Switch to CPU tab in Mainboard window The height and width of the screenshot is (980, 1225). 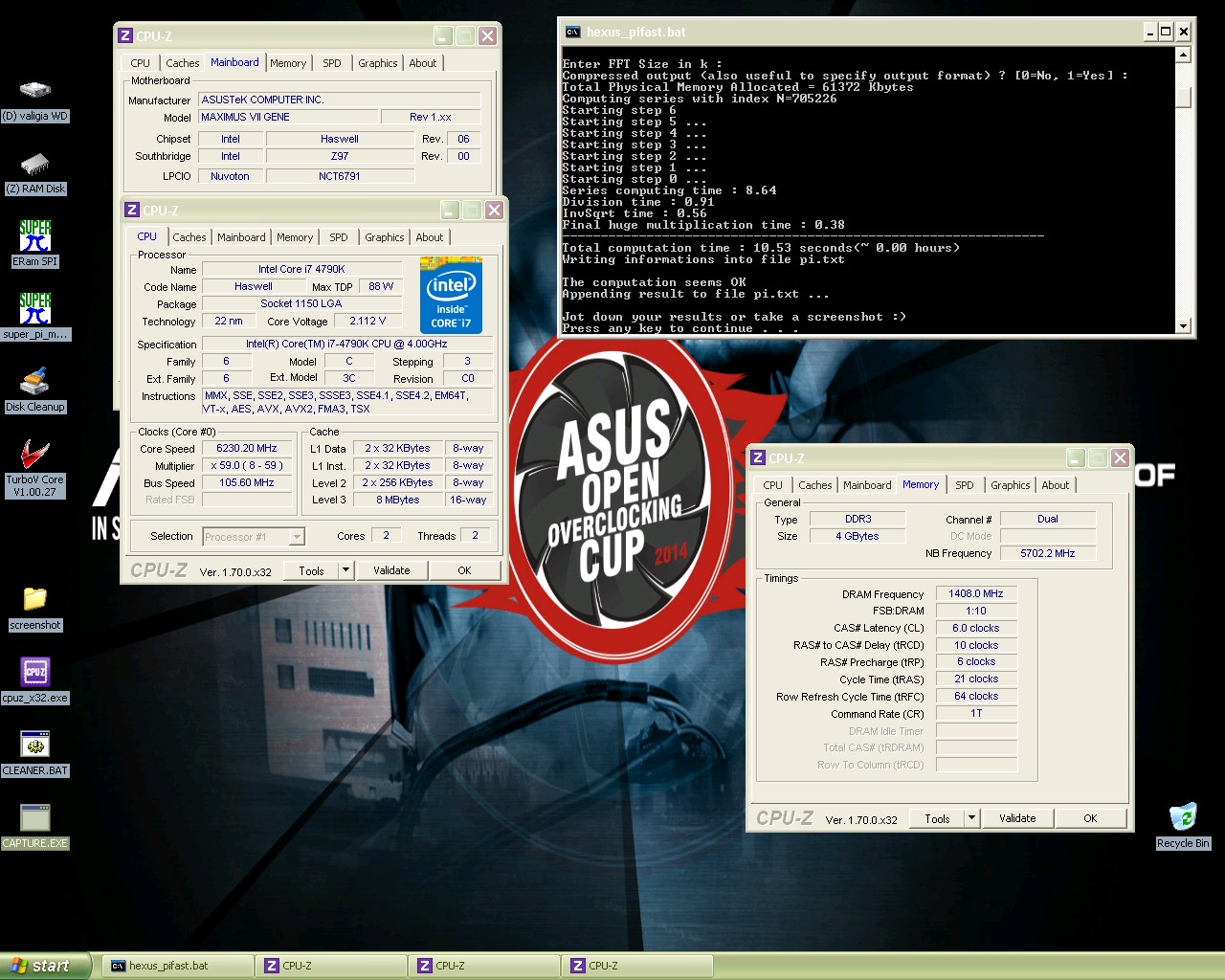pos(141,63)
